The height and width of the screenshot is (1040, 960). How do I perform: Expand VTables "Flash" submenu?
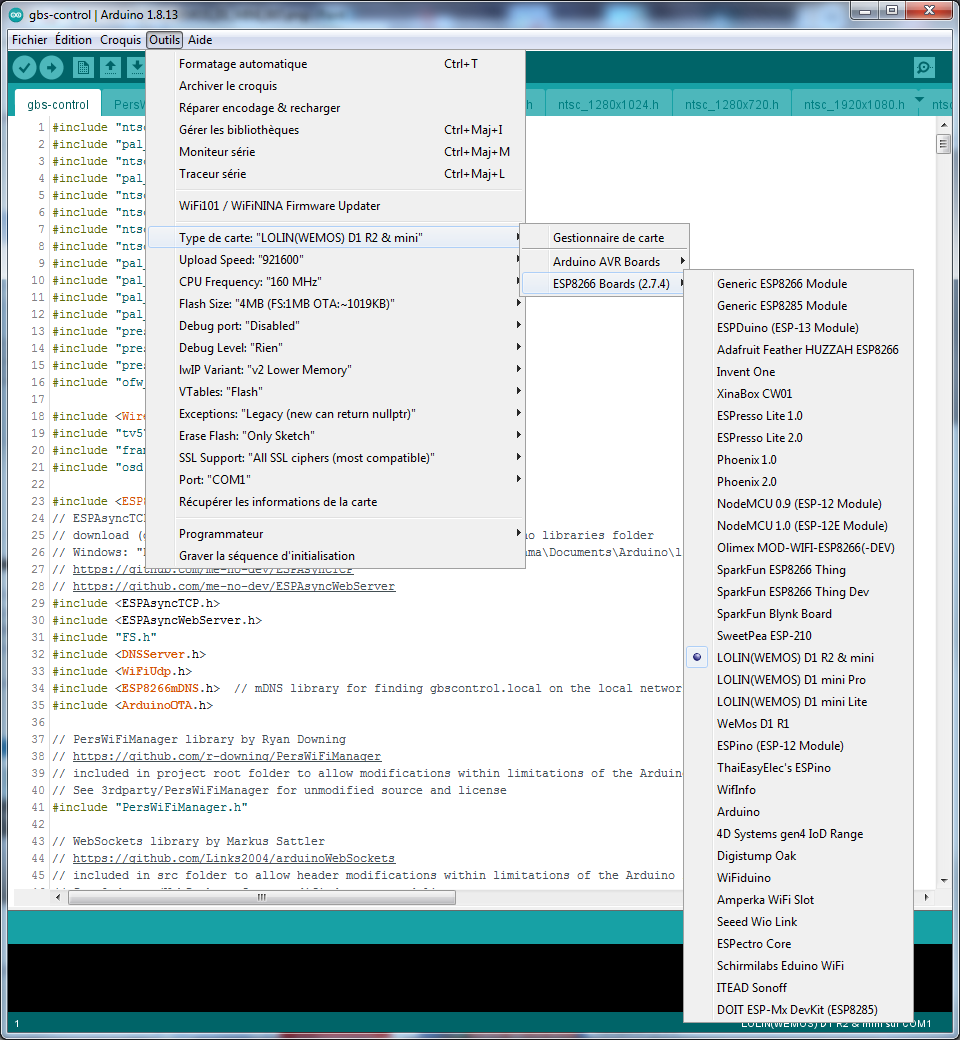click(x=336, y=391)
